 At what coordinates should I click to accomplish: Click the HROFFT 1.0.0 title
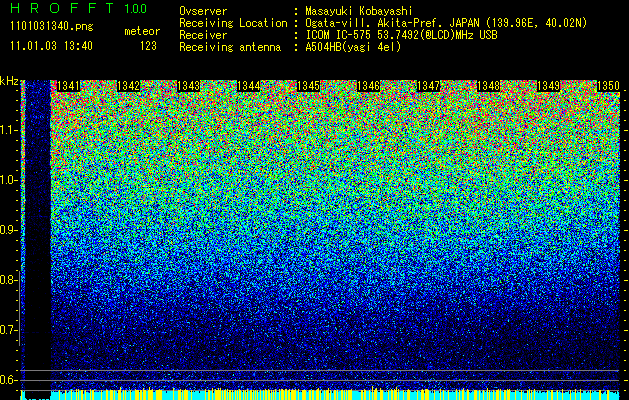pyautogui.click(x=79, y=8)
